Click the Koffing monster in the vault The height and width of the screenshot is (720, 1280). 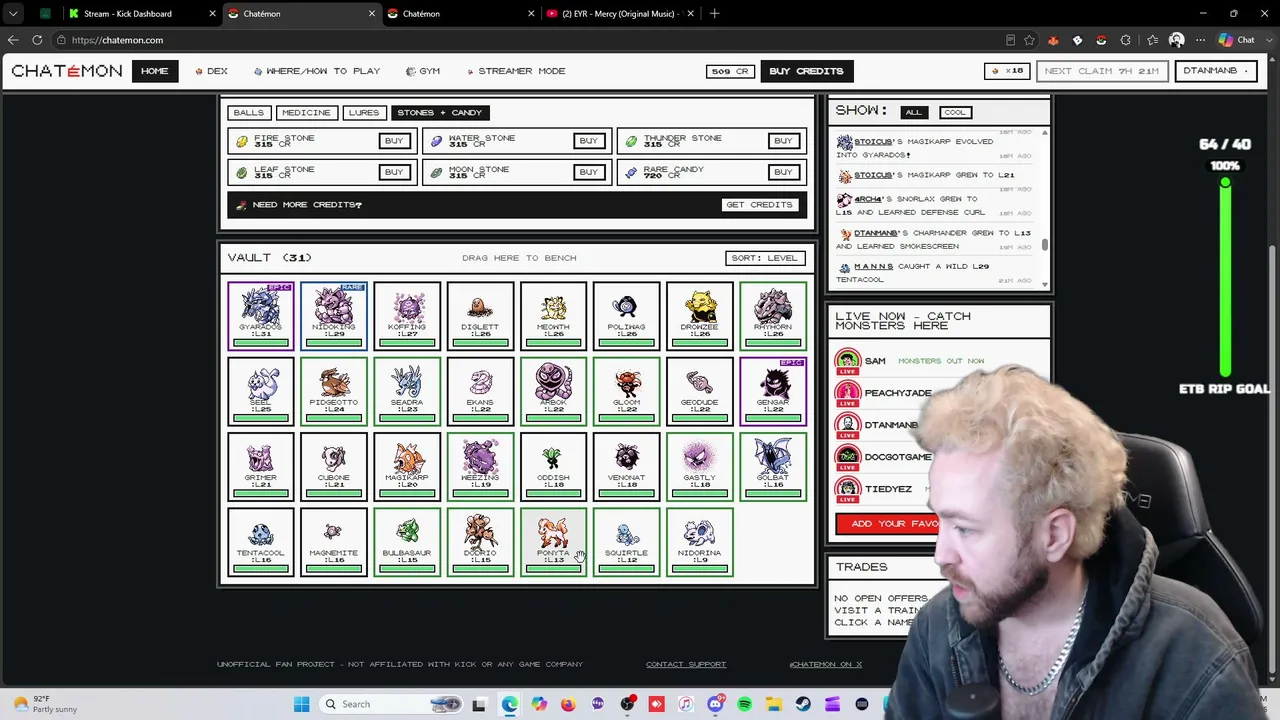pos(407,316)
